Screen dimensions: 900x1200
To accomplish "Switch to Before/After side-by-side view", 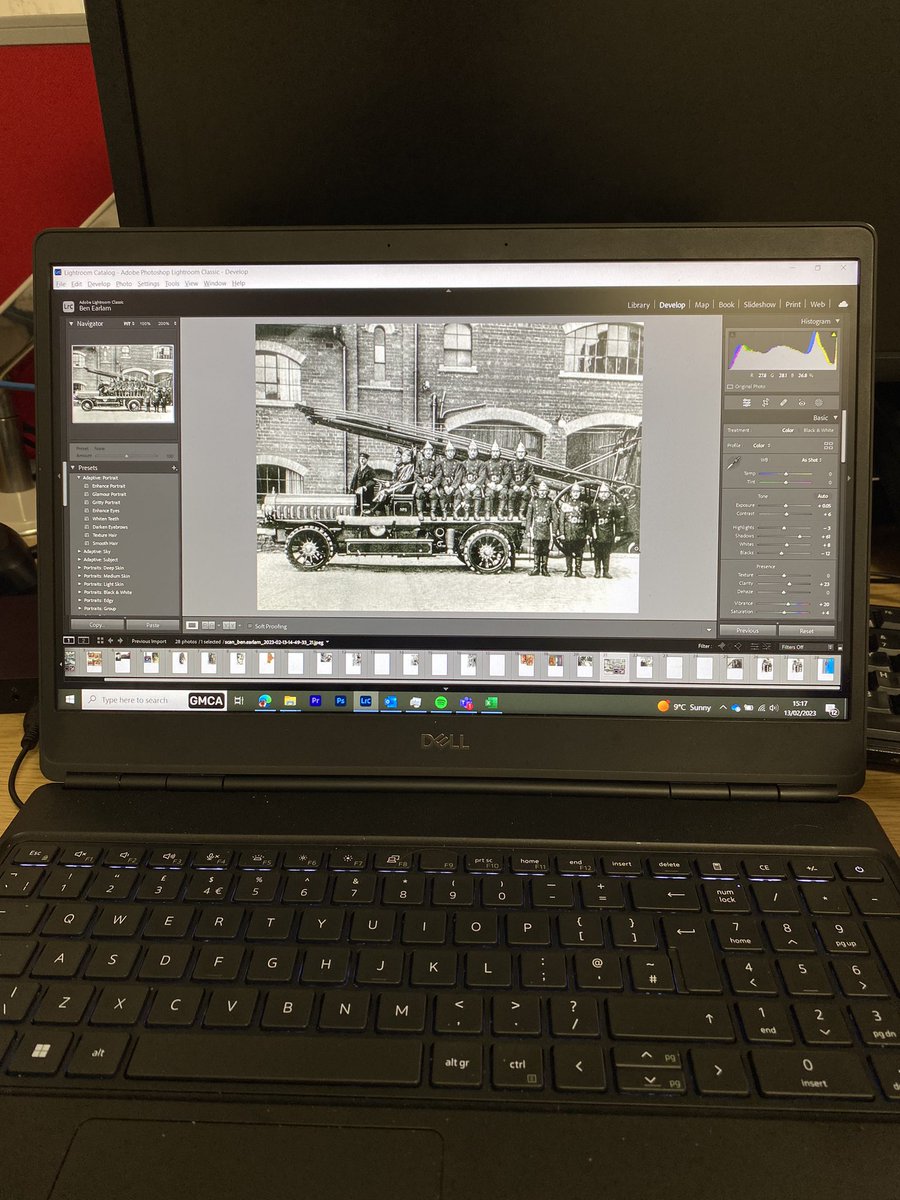I will tap(229, 625).
